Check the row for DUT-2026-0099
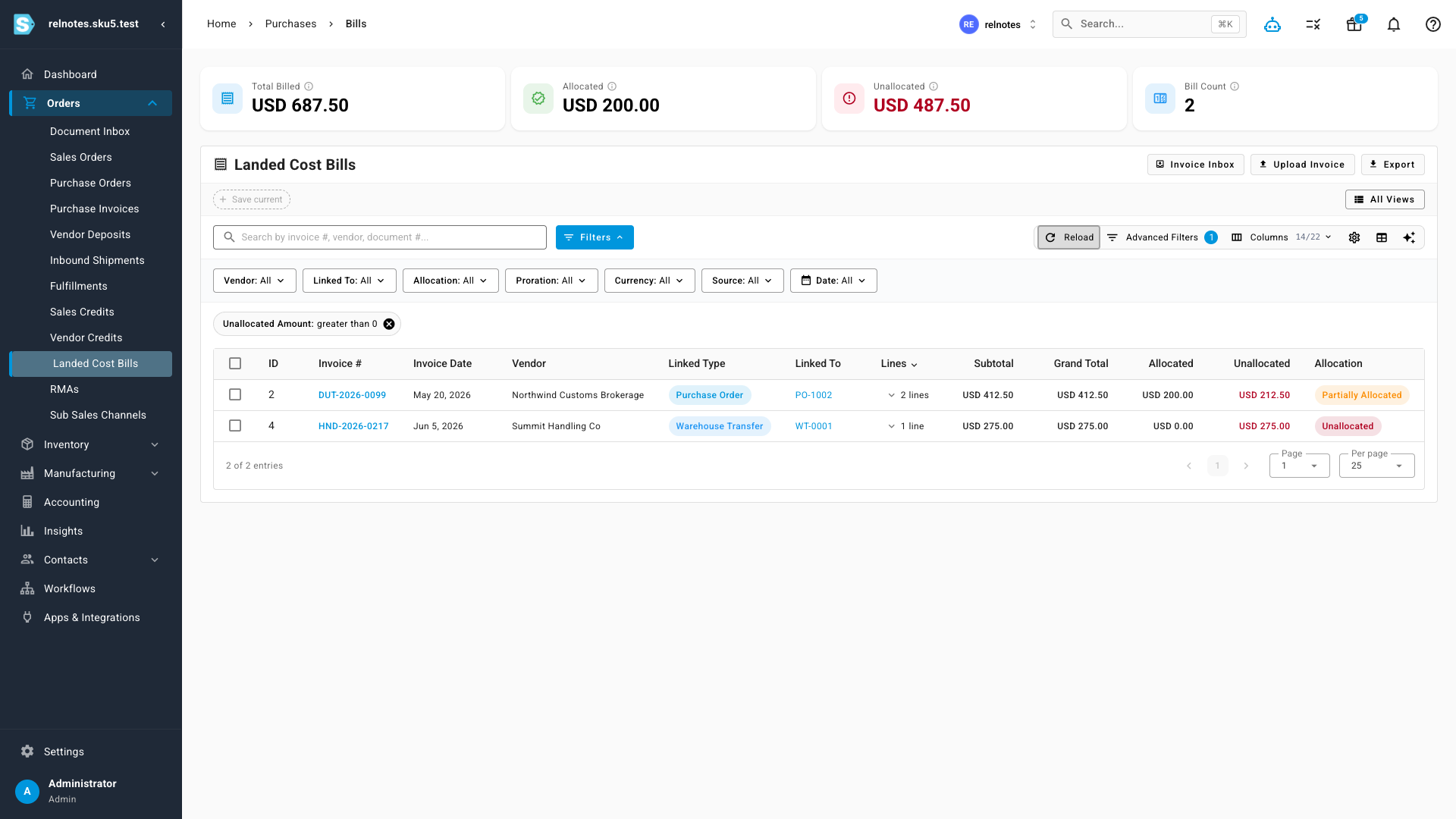This screenshot has height=819, width=1456. [x=235, y=394]
